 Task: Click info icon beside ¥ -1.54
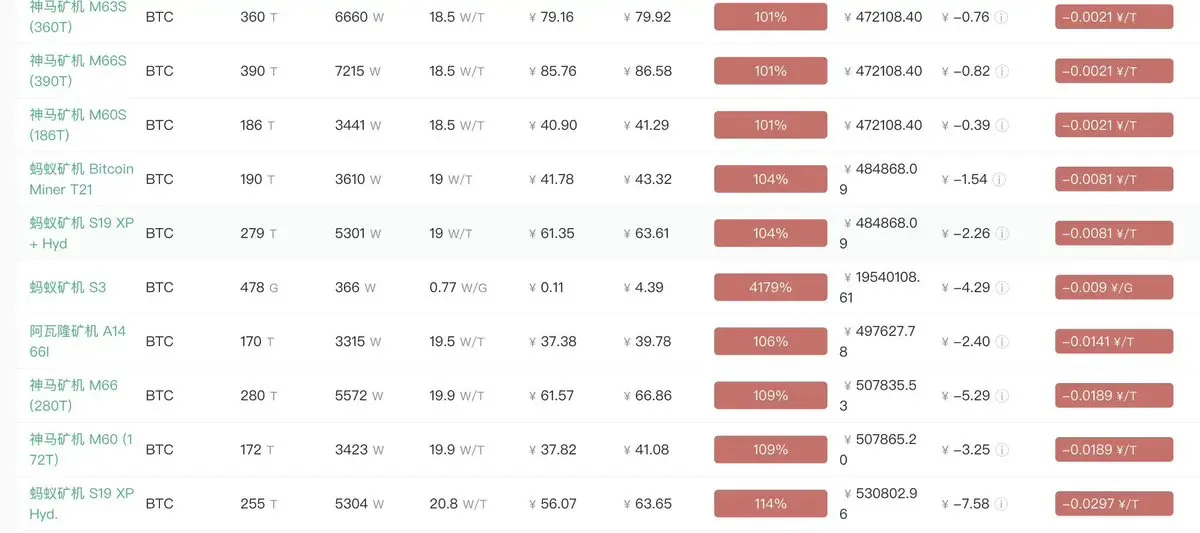click(1000, 179)
